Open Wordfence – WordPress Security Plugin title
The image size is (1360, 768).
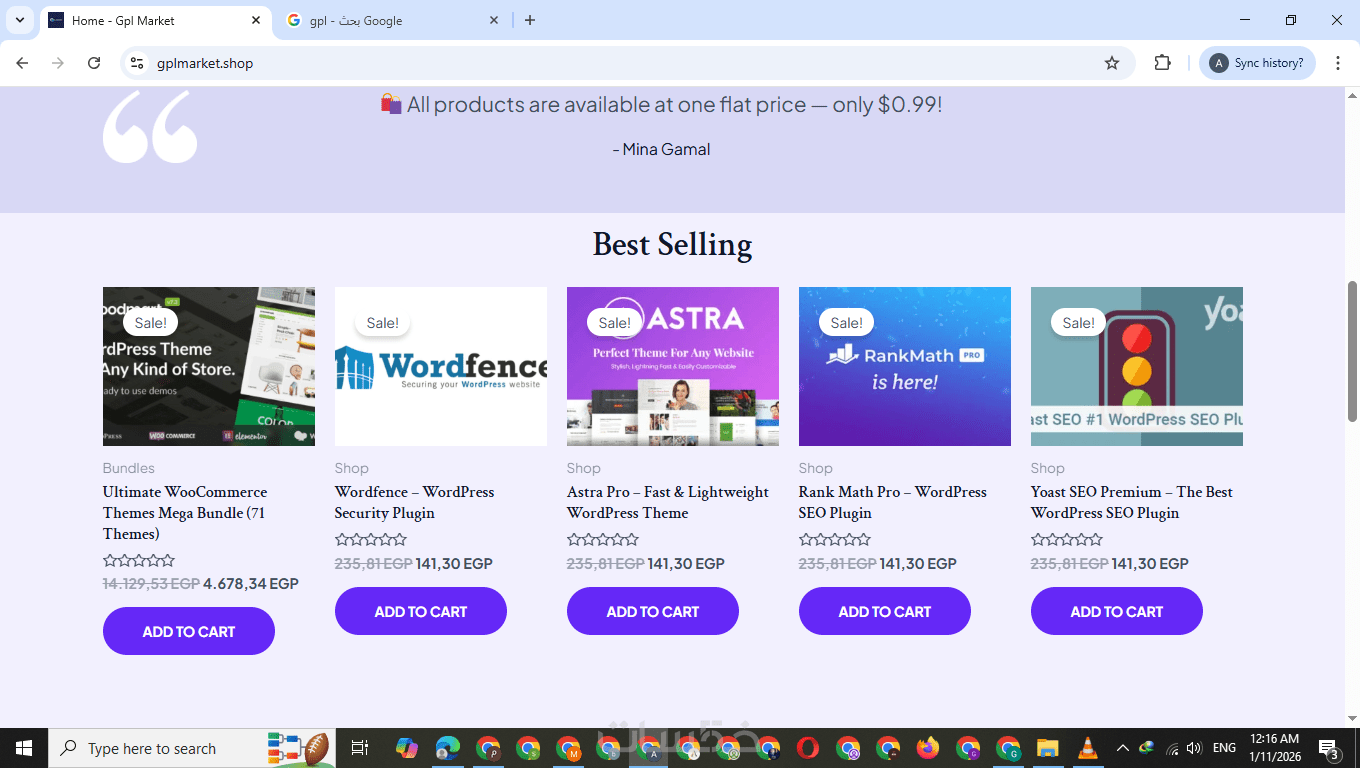coord(415,502)
